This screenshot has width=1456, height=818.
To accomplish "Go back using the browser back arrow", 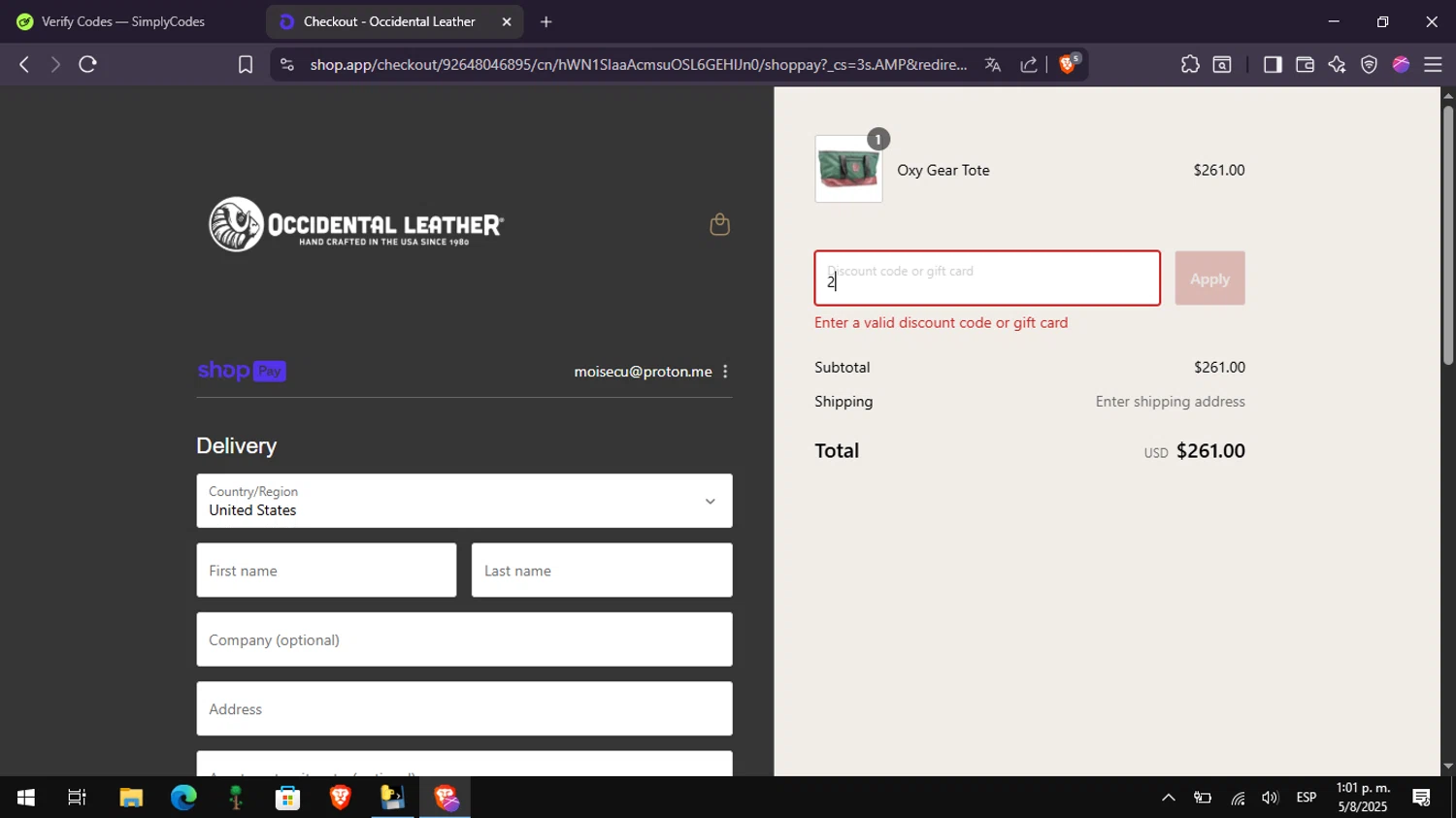I will (x=24, y=65).
